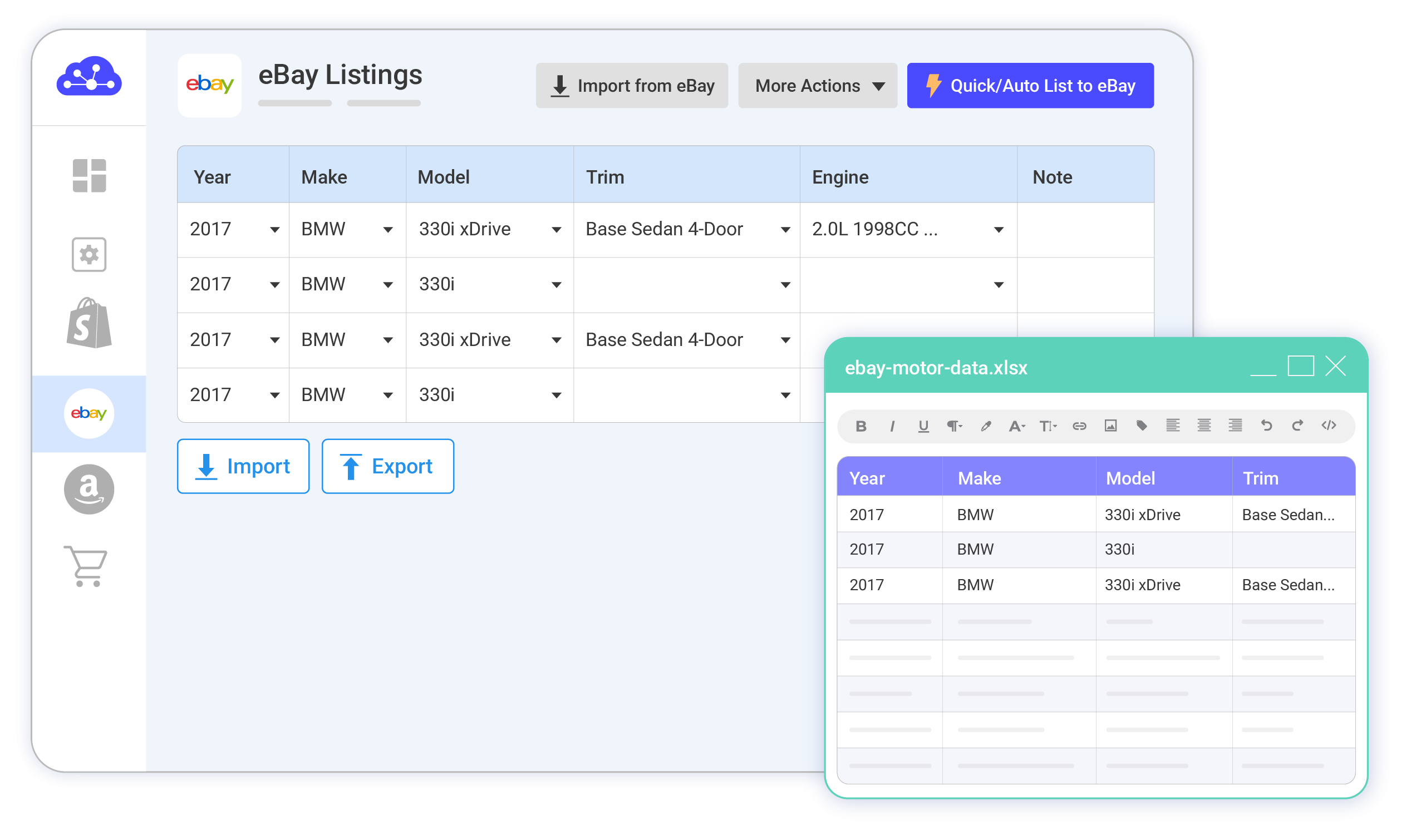Click the redo icon in editor toolbar
This screenshot has width=1411, height=840.
(x=1299, y=426)
